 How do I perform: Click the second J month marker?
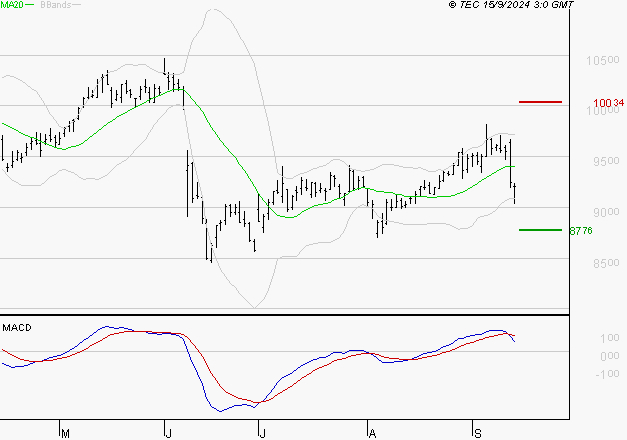(x=262, y=434)
